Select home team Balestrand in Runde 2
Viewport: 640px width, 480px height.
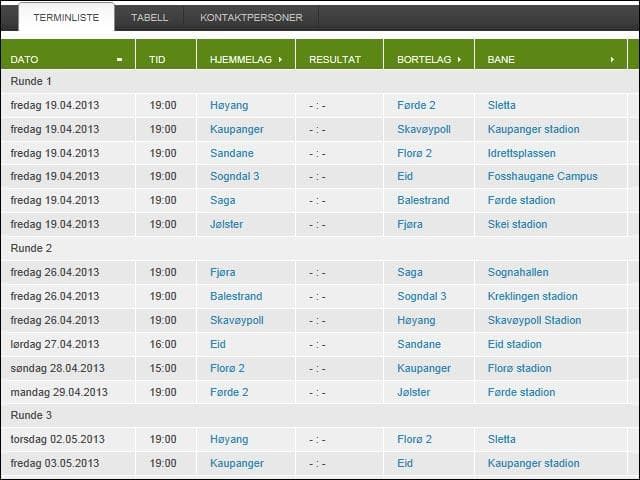236,297
